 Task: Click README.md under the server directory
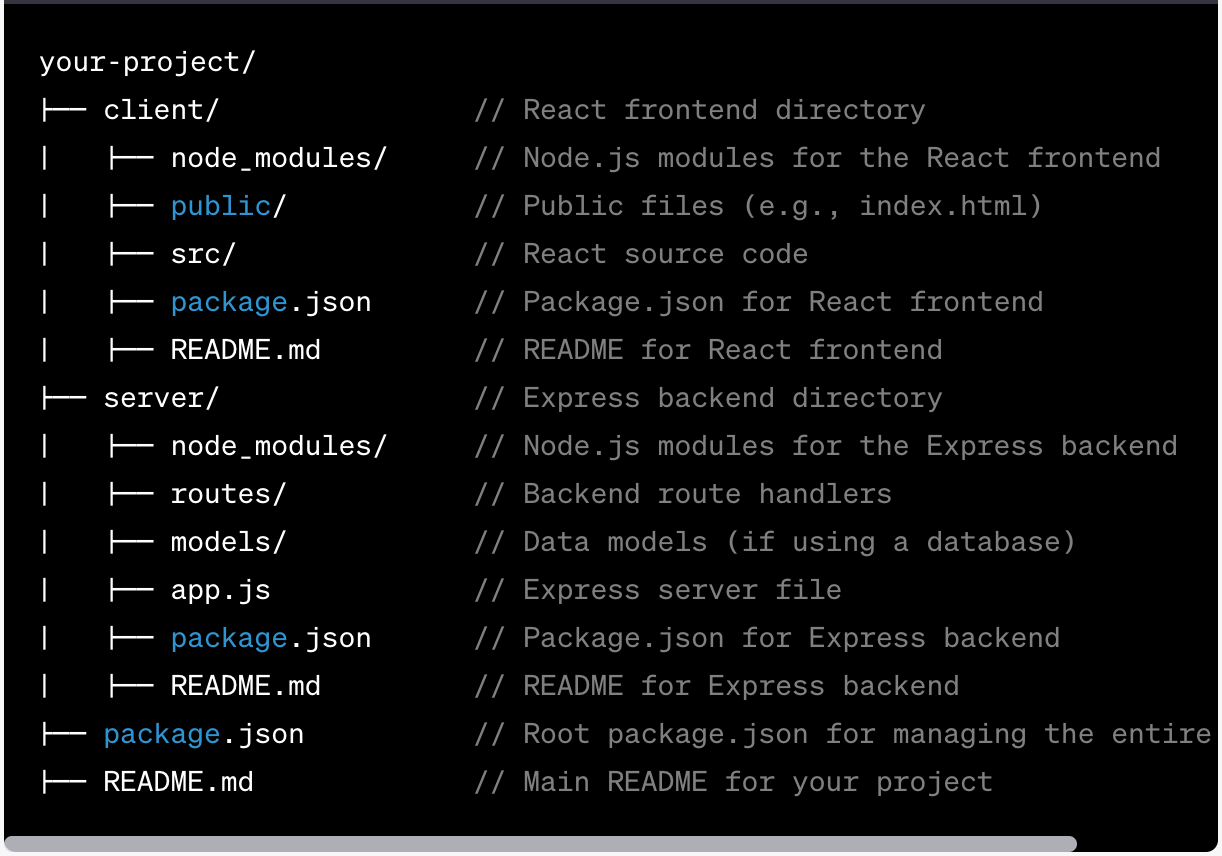246,686
